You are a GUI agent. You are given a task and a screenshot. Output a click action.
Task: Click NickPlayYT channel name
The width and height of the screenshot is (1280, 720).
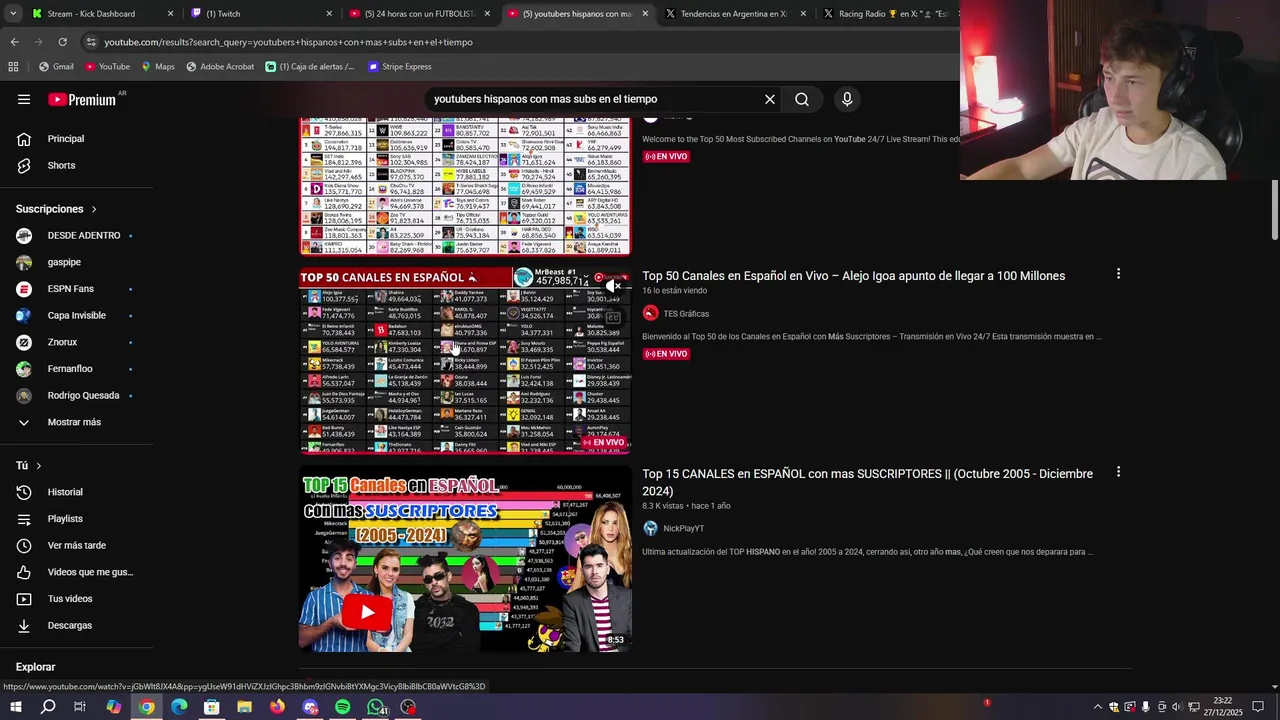(x=684, y=529)
